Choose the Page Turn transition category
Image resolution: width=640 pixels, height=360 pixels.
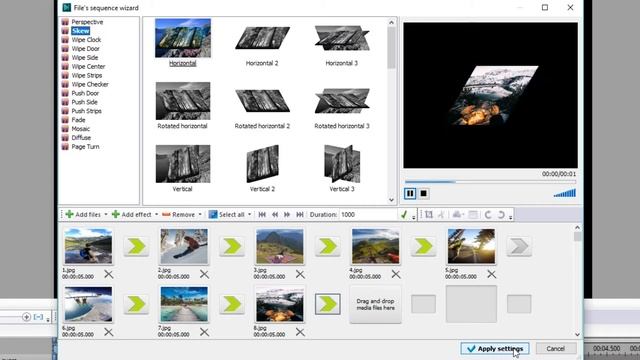tap(85, 147)
